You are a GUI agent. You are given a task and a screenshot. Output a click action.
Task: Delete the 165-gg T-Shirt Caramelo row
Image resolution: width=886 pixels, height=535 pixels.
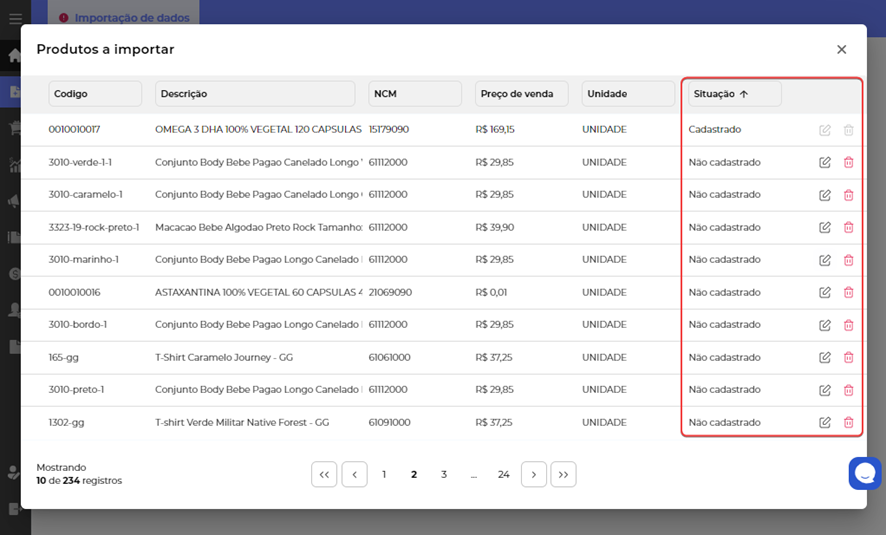point(848,357)
